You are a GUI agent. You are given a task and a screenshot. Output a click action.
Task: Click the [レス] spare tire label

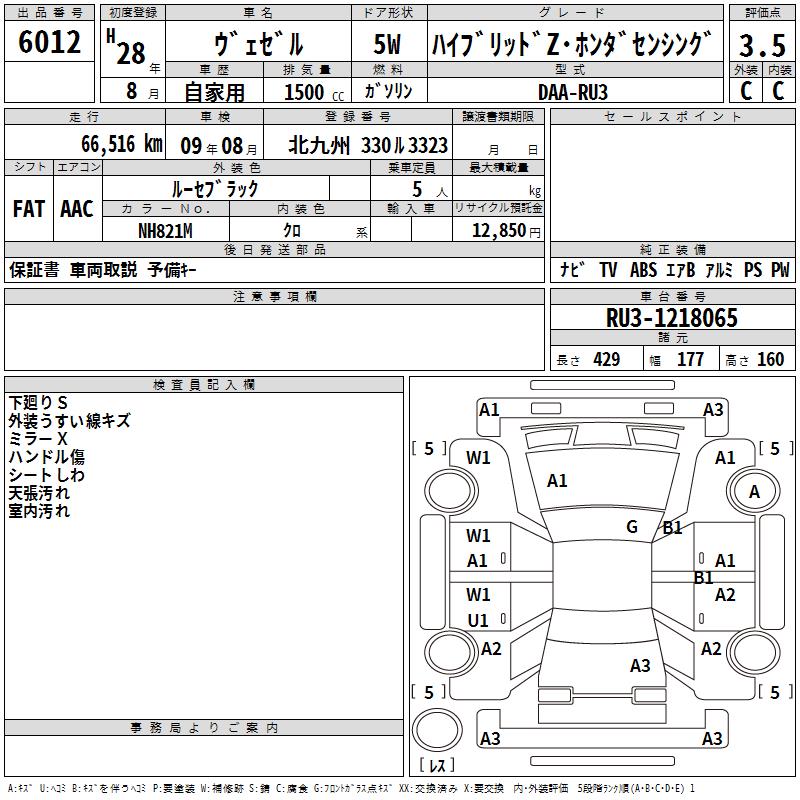(437, 765)
